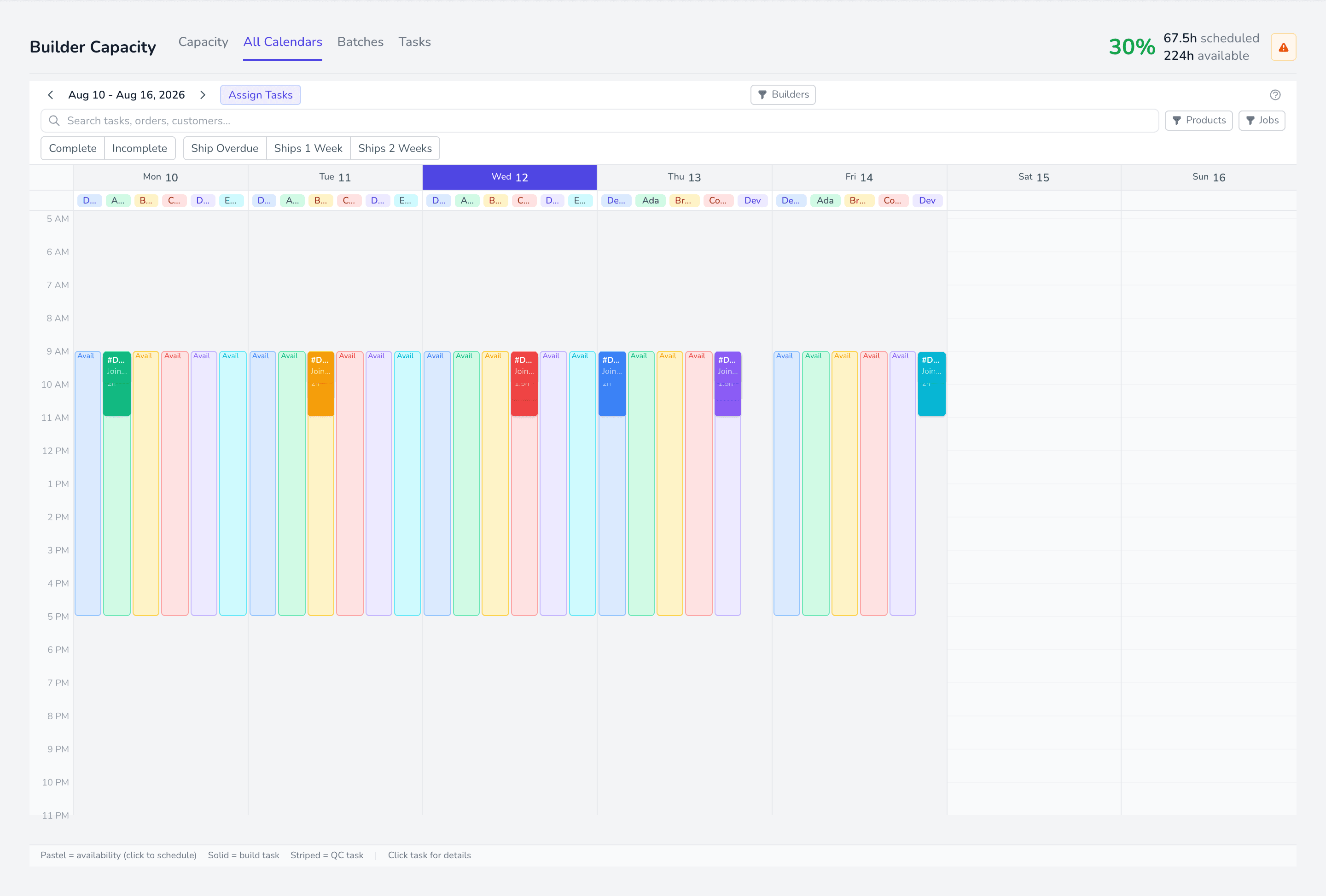Open the Products filter dropdown
1326x896 pixels.
pos(1199,121)
